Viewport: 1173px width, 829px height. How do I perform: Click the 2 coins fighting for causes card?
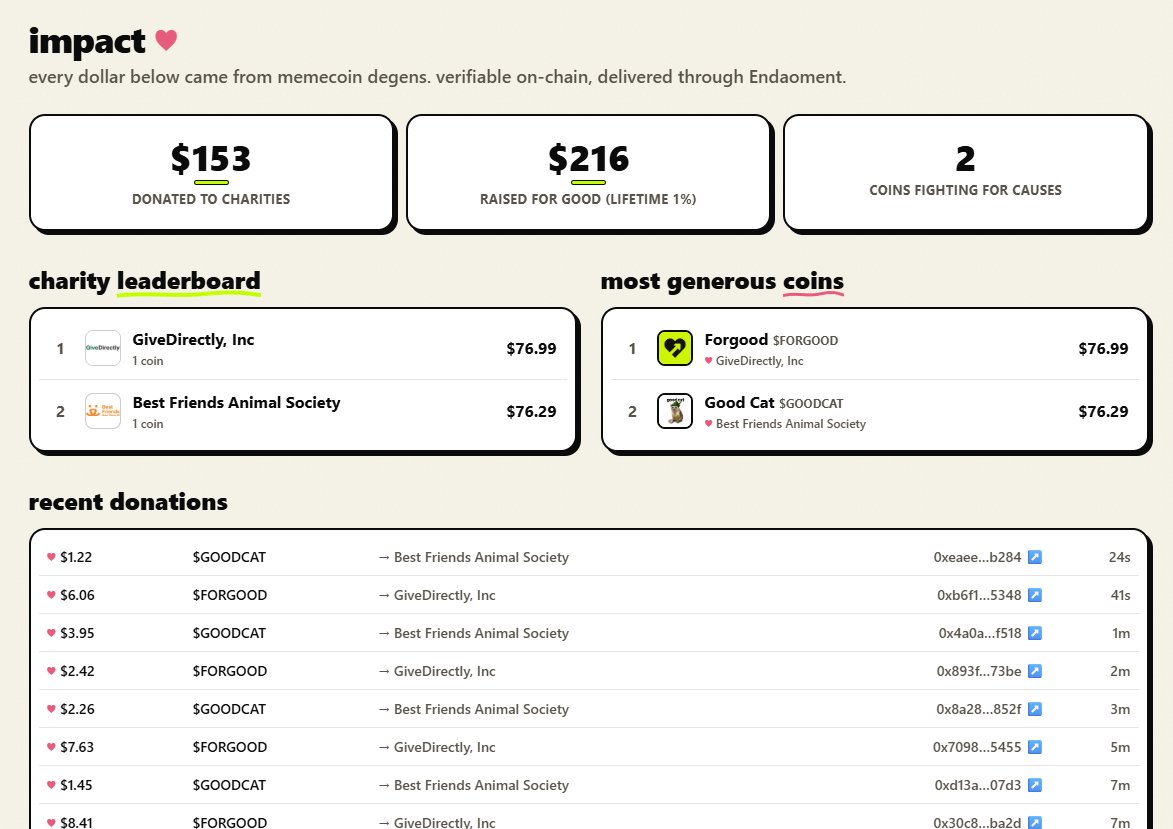965,173
